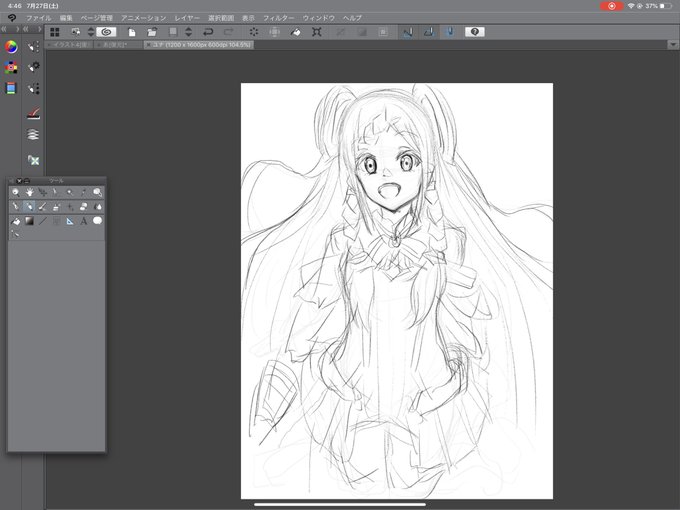
Task: Open the Brush Size palette icon
Action: [33, 89]
